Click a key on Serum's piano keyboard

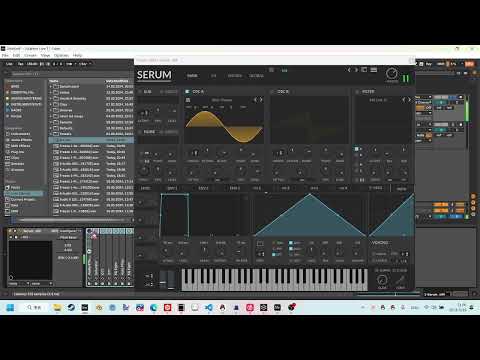coord(274,279)
